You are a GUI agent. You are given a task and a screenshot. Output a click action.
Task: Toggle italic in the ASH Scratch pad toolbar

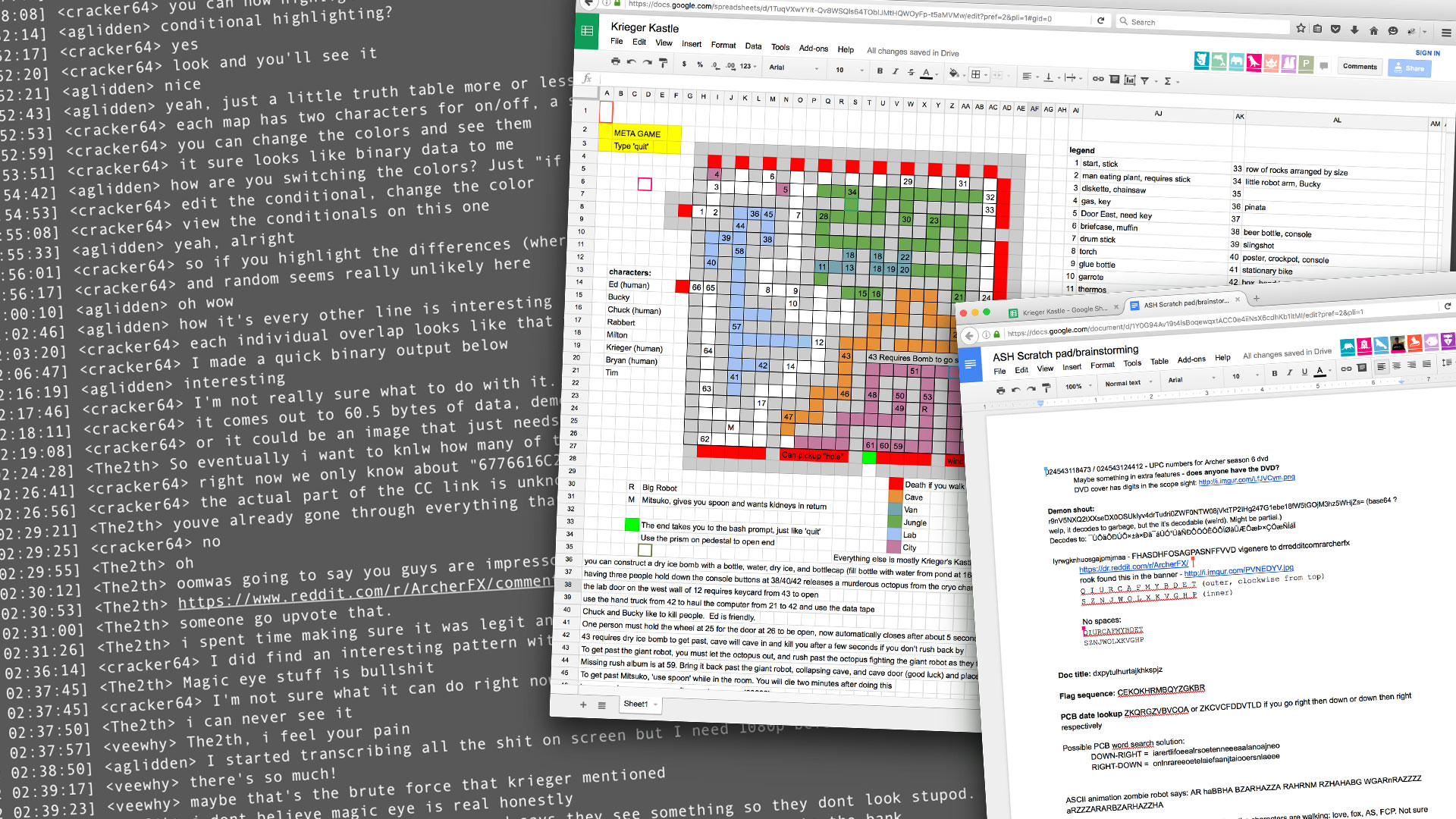click(x=1289, y=372)
